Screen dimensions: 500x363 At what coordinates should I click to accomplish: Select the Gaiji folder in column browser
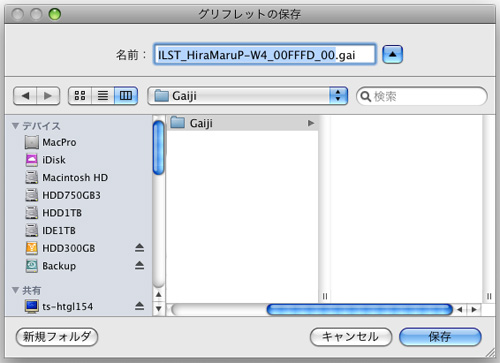coord(242,123)
